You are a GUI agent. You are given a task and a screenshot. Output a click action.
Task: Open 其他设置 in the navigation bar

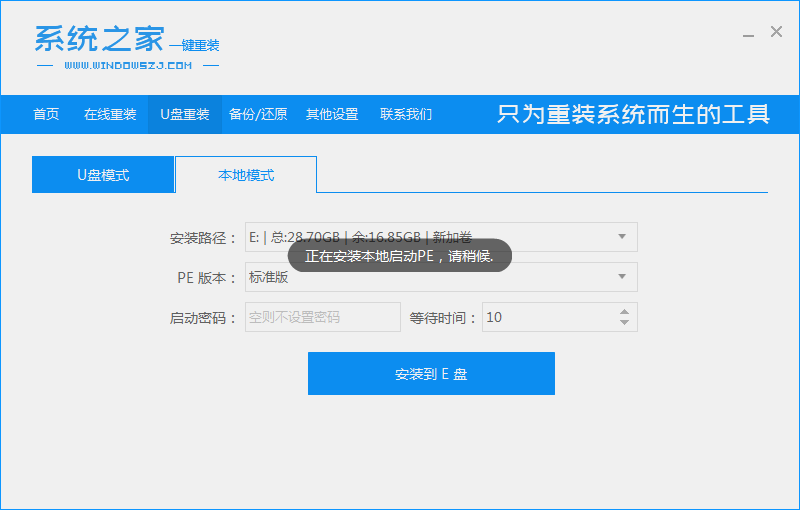coord(332,114)
